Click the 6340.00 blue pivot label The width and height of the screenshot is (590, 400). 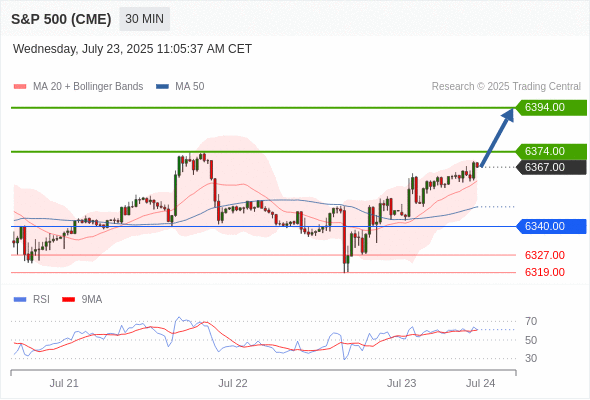point(551,227)
